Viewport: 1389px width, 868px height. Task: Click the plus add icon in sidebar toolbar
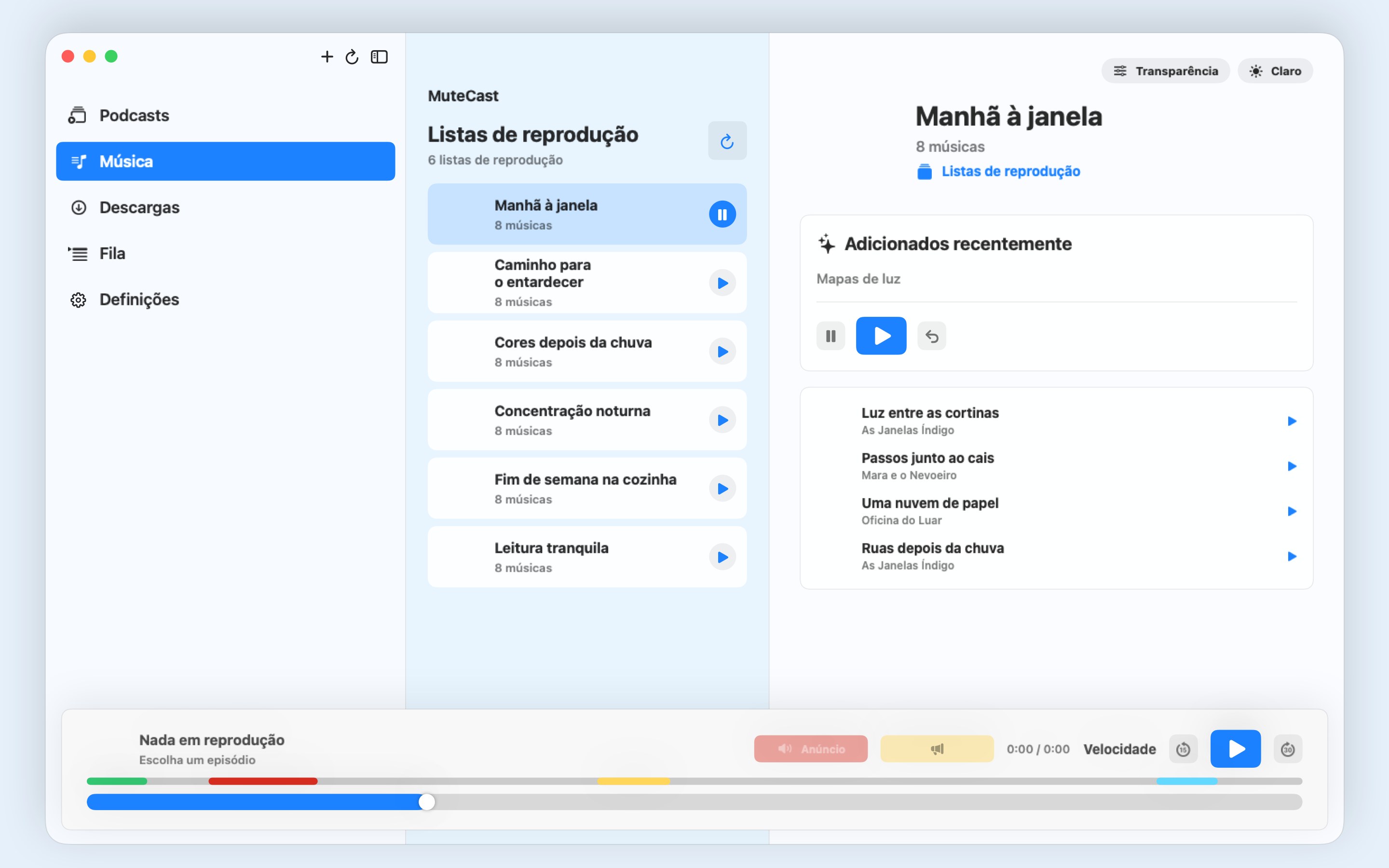click(327, 56)
